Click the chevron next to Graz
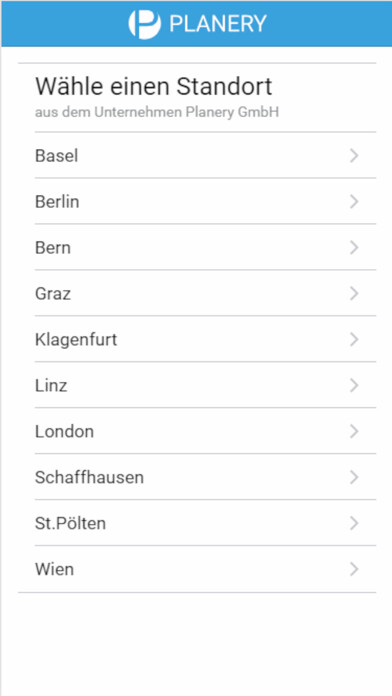This screenshot has width=392, height=696. tap(354, 293)
